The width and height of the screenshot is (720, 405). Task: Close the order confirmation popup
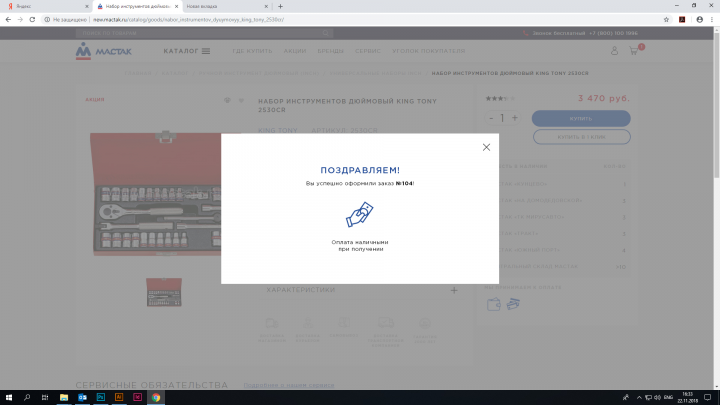point(486,147)
